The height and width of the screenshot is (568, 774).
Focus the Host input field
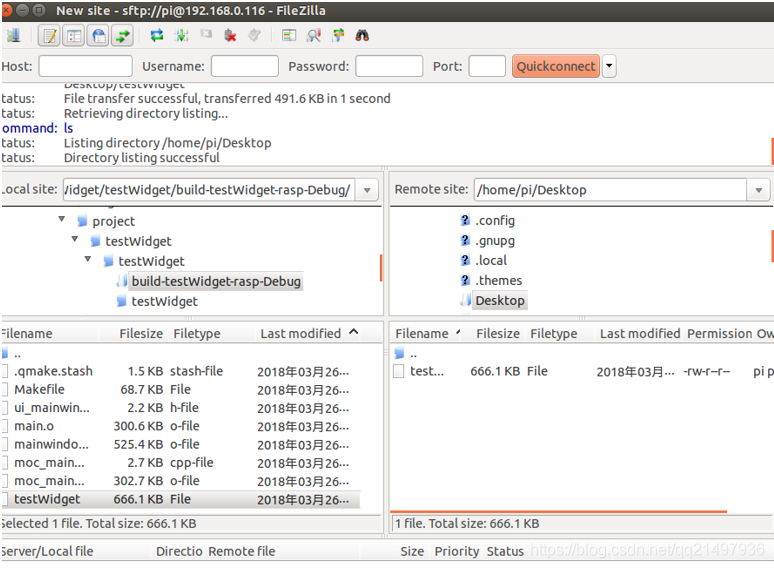click(x=85, y=66)
